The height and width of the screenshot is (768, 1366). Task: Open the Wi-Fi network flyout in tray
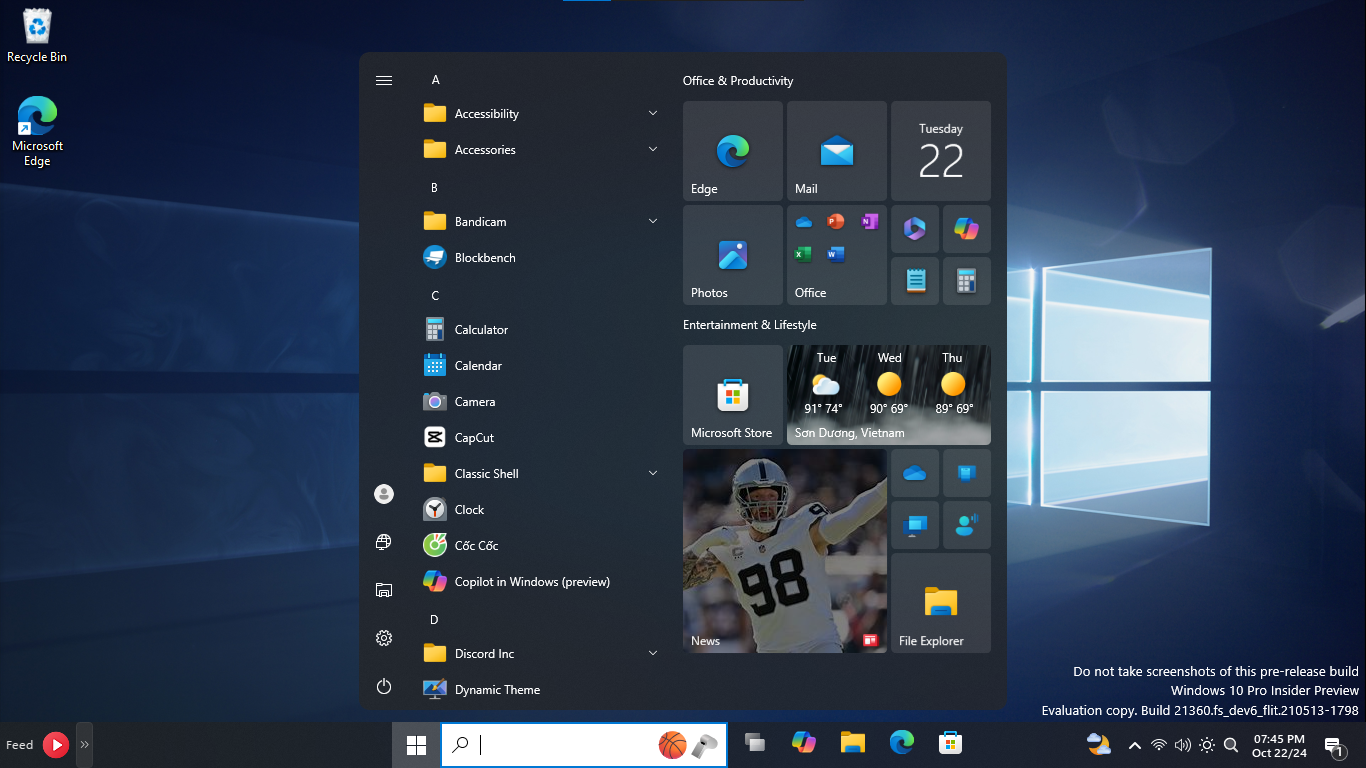coord(1159,745)
